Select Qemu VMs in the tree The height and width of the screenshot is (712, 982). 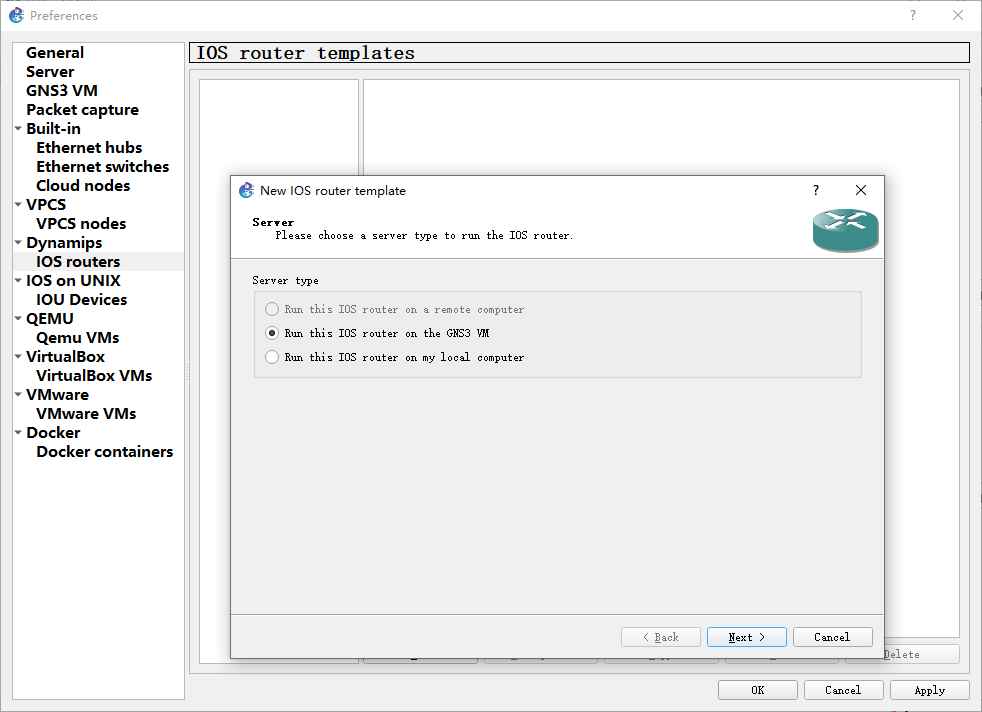78,338
